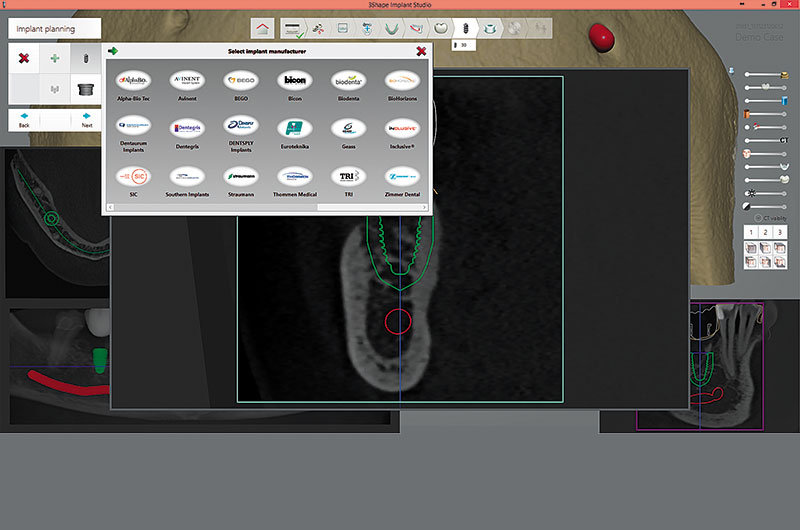Open the red nerve canal step

416,29
